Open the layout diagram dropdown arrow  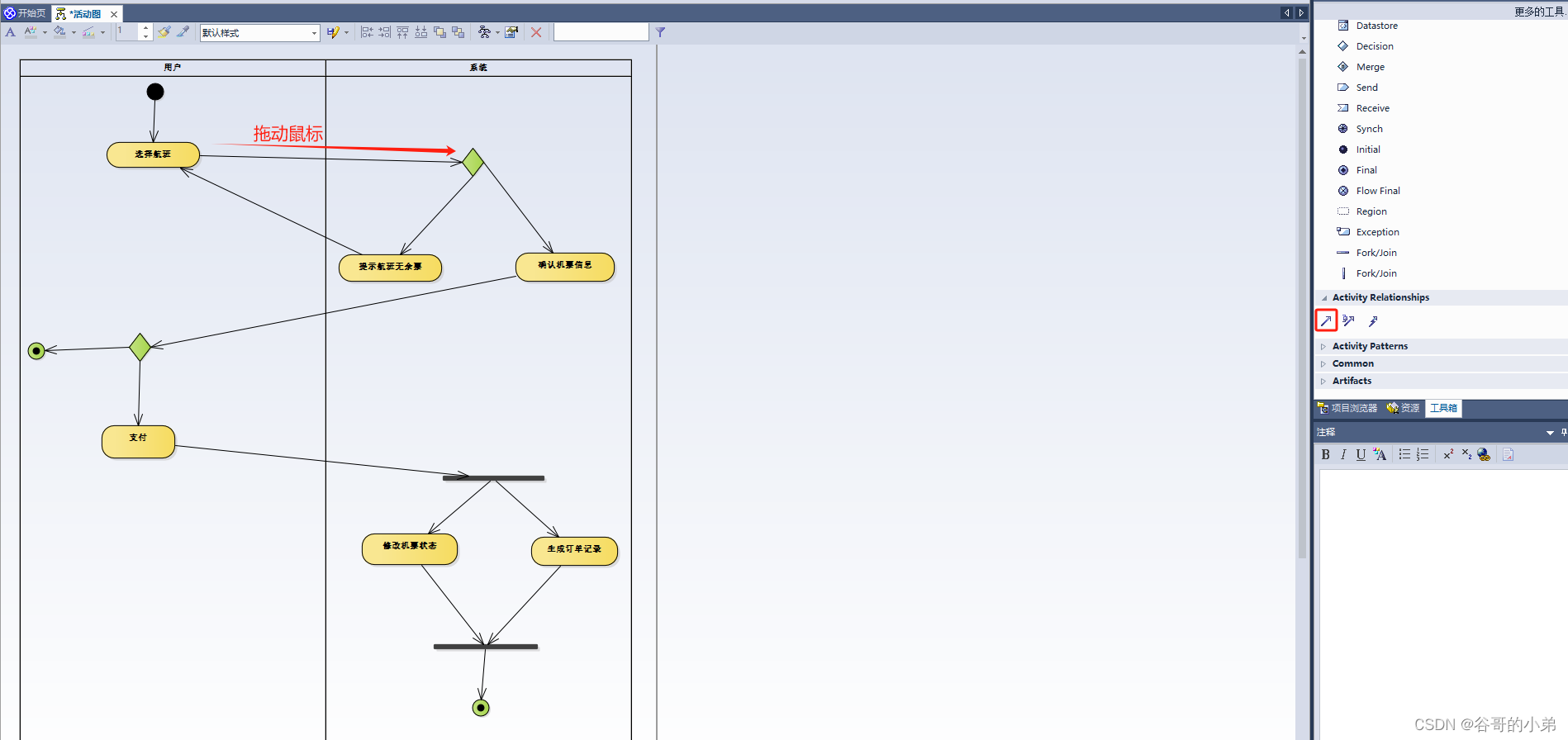click(x=497, y=33)
